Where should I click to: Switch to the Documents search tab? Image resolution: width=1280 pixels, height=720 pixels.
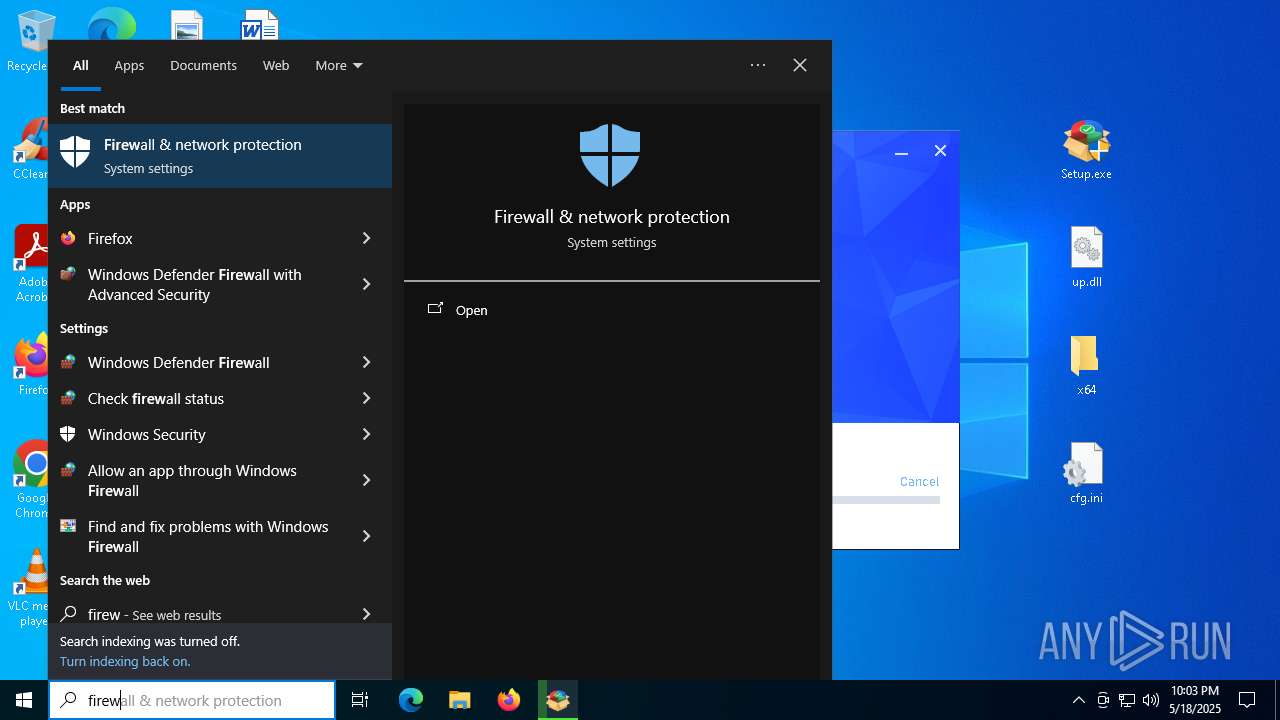[x=203, y=65]
